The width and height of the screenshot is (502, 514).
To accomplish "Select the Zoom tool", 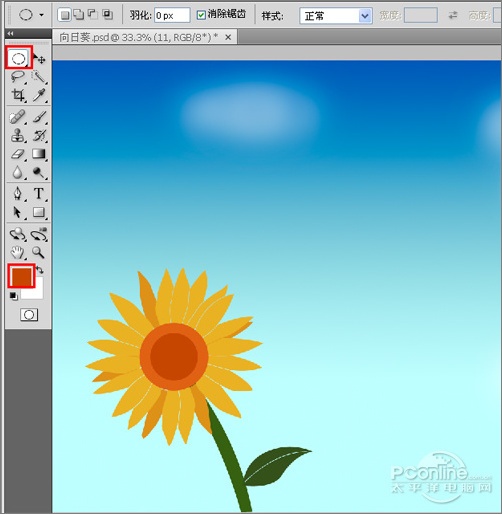I will [39, 253].
